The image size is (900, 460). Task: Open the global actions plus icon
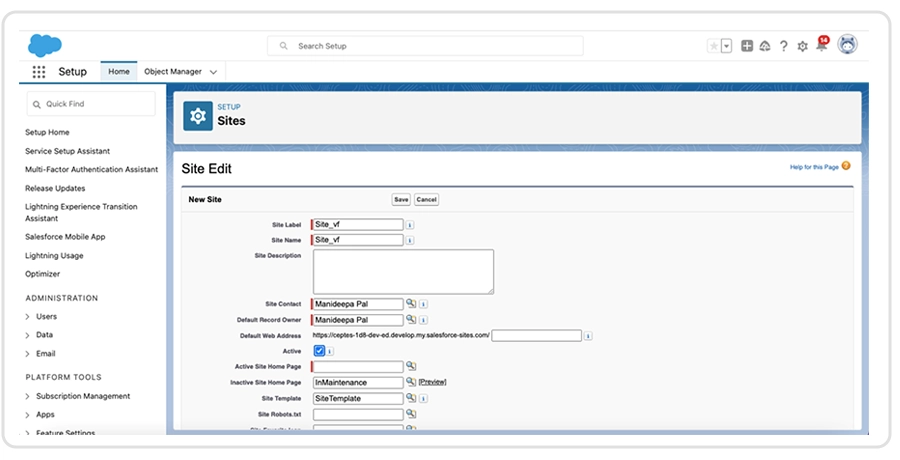point(747,46)
